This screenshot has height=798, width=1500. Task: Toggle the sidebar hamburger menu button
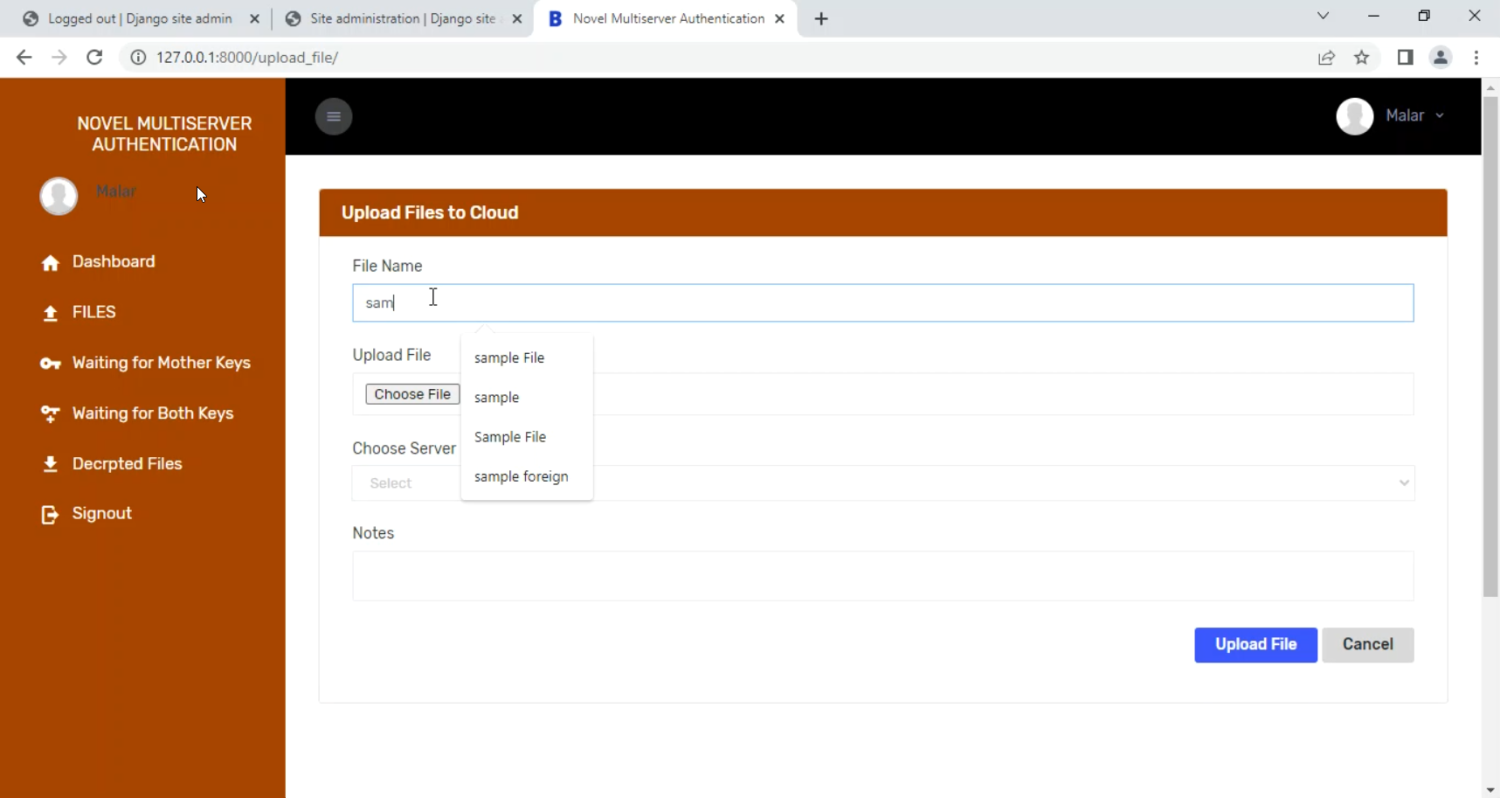334,116
